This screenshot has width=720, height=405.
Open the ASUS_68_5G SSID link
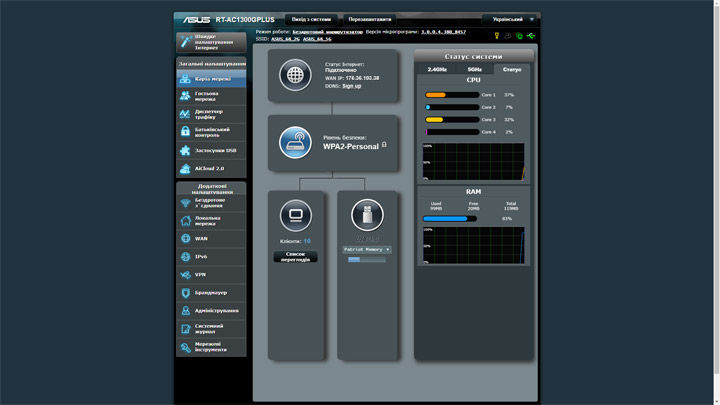click(x=317, y=39)
